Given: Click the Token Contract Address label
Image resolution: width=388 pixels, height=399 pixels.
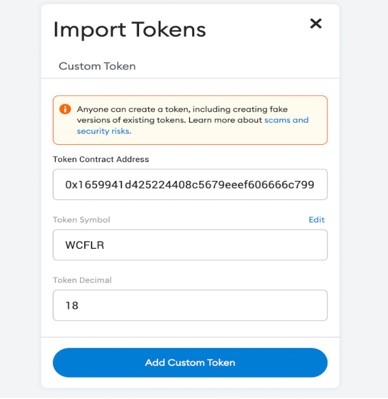Looking at the screenshot, I should 101,159.
